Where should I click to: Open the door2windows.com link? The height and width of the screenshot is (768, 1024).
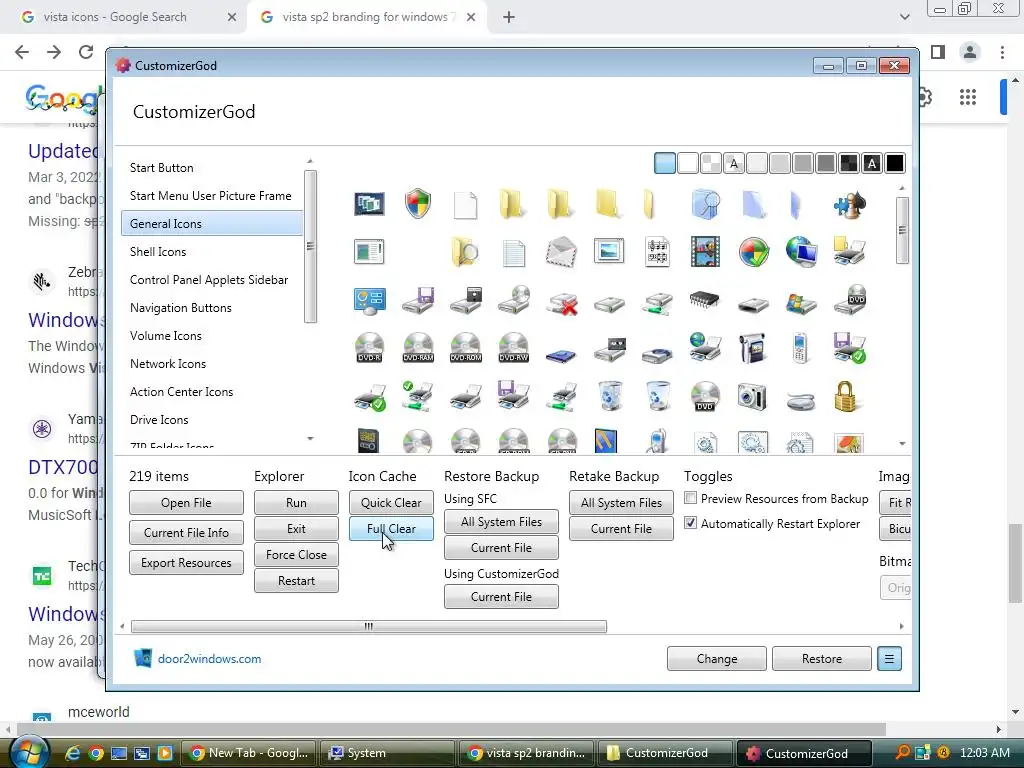click(209, 659)
